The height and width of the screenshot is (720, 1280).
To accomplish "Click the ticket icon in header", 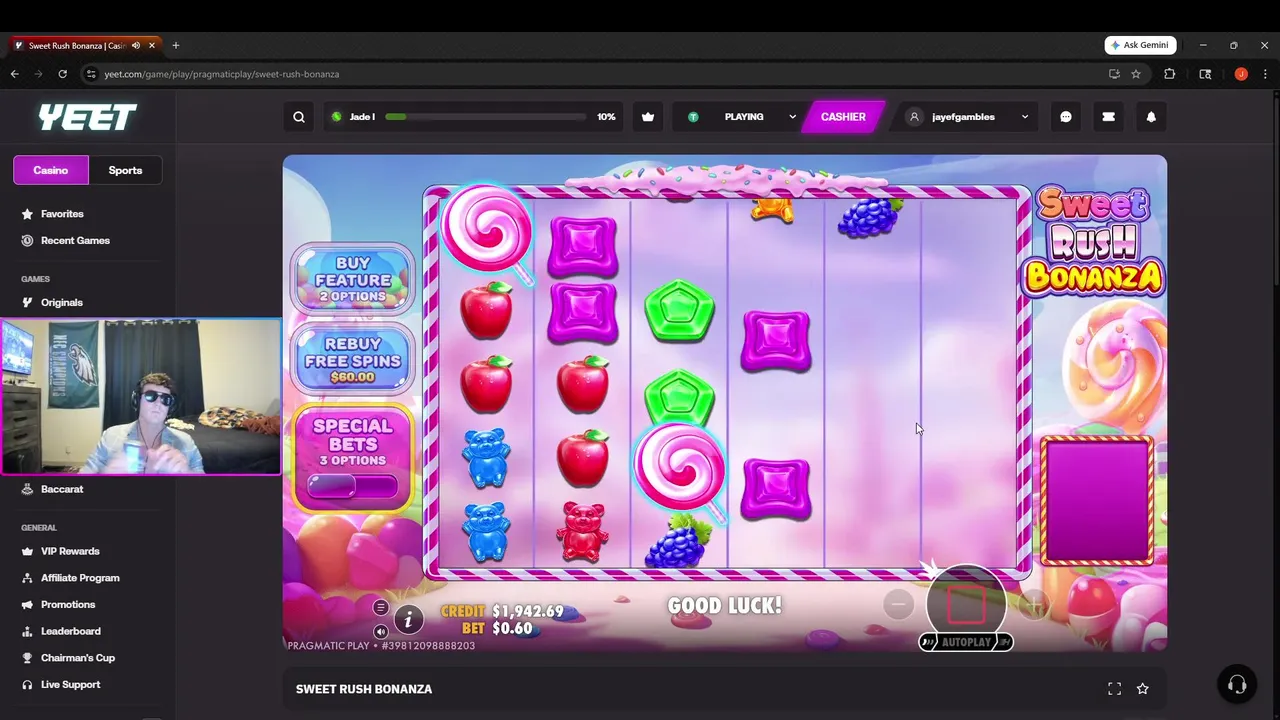I will point(1108,117).
